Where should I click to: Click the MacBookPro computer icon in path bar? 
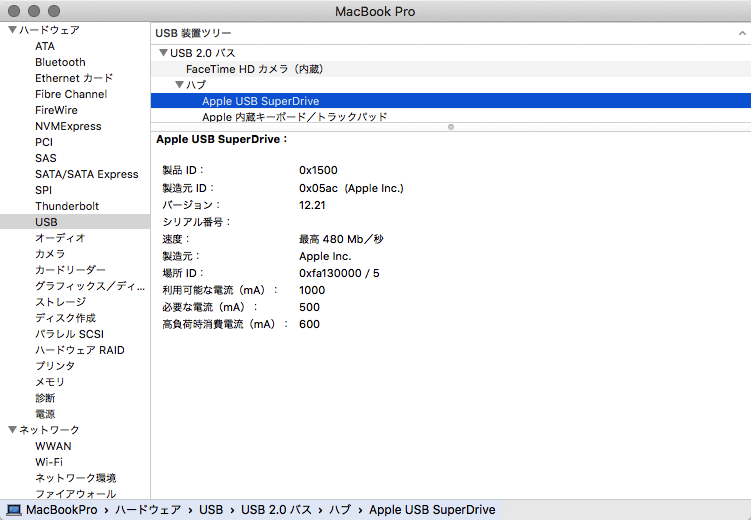(x=14, y=510)
